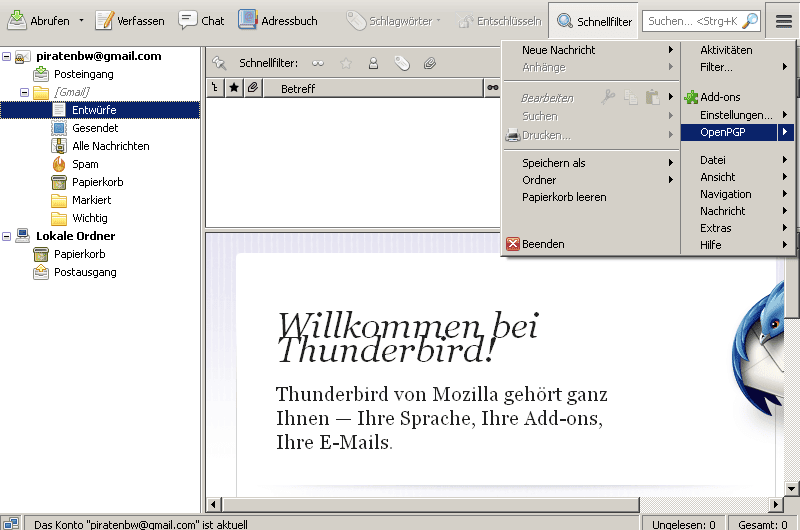Expand the Filter... submenu

(x=738, y=67)
